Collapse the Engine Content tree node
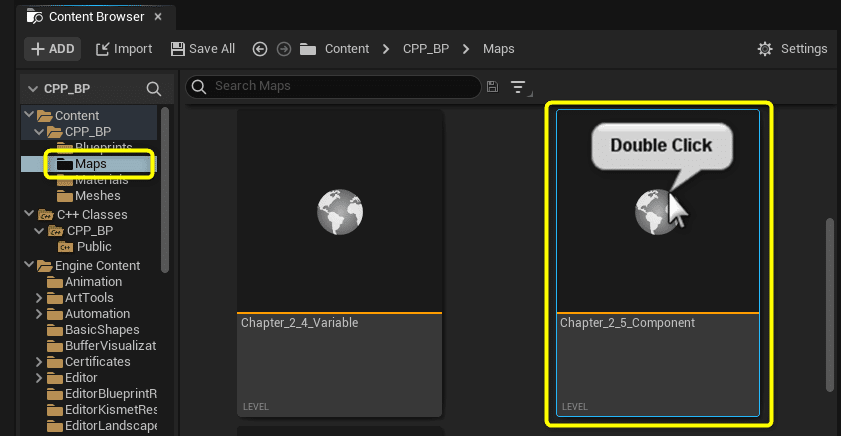 click(29, 265)
